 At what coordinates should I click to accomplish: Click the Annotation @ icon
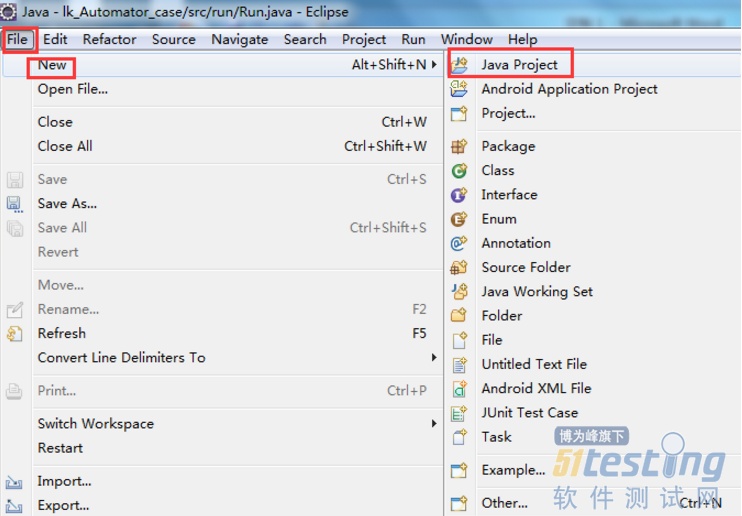coord(459,243)
